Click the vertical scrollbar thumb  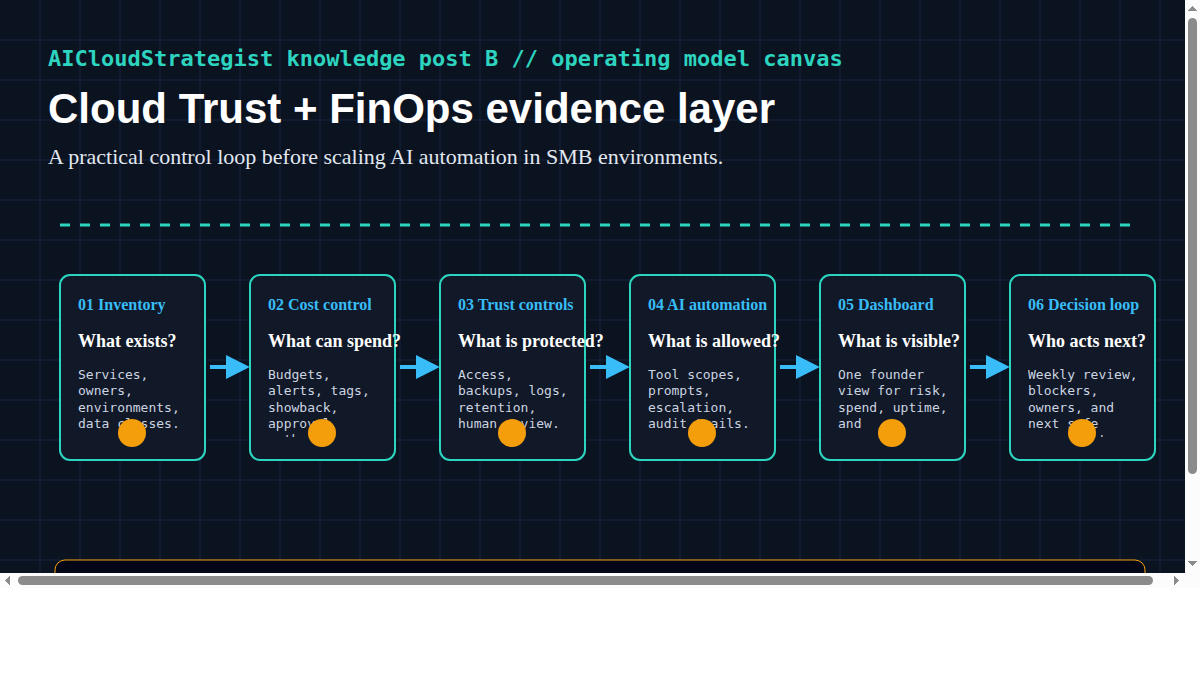[x=1192, y=245]
